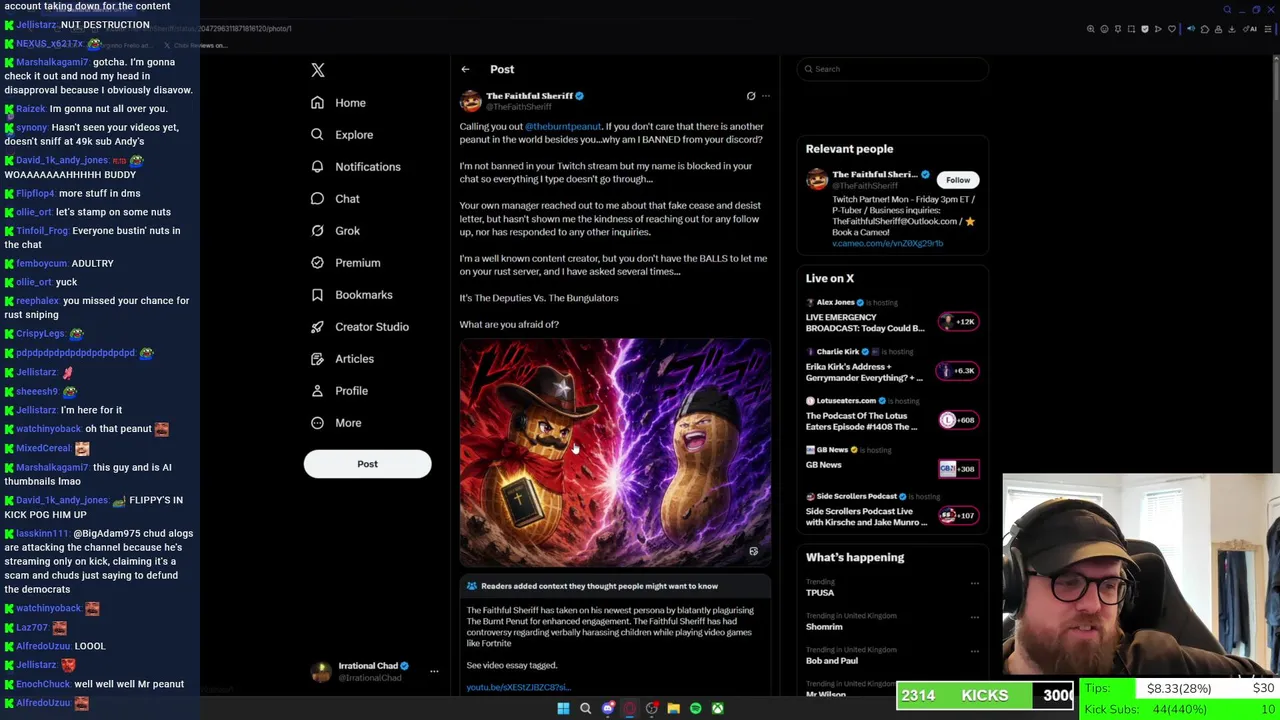
Task: Open Side Scrollers Podcast live item
Action: click(x=893, y=511)
